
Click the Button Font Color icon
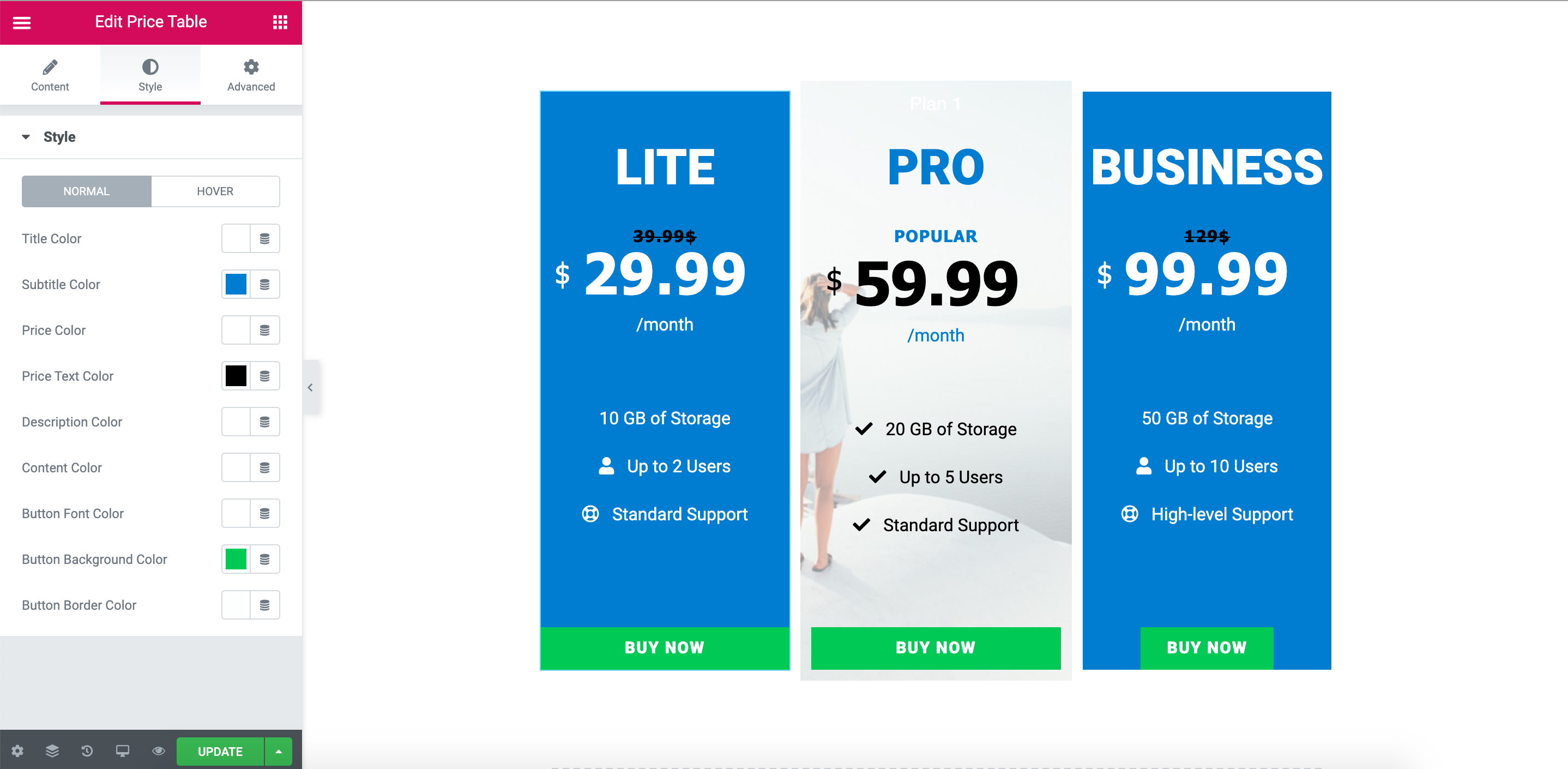tap(235, 513)
